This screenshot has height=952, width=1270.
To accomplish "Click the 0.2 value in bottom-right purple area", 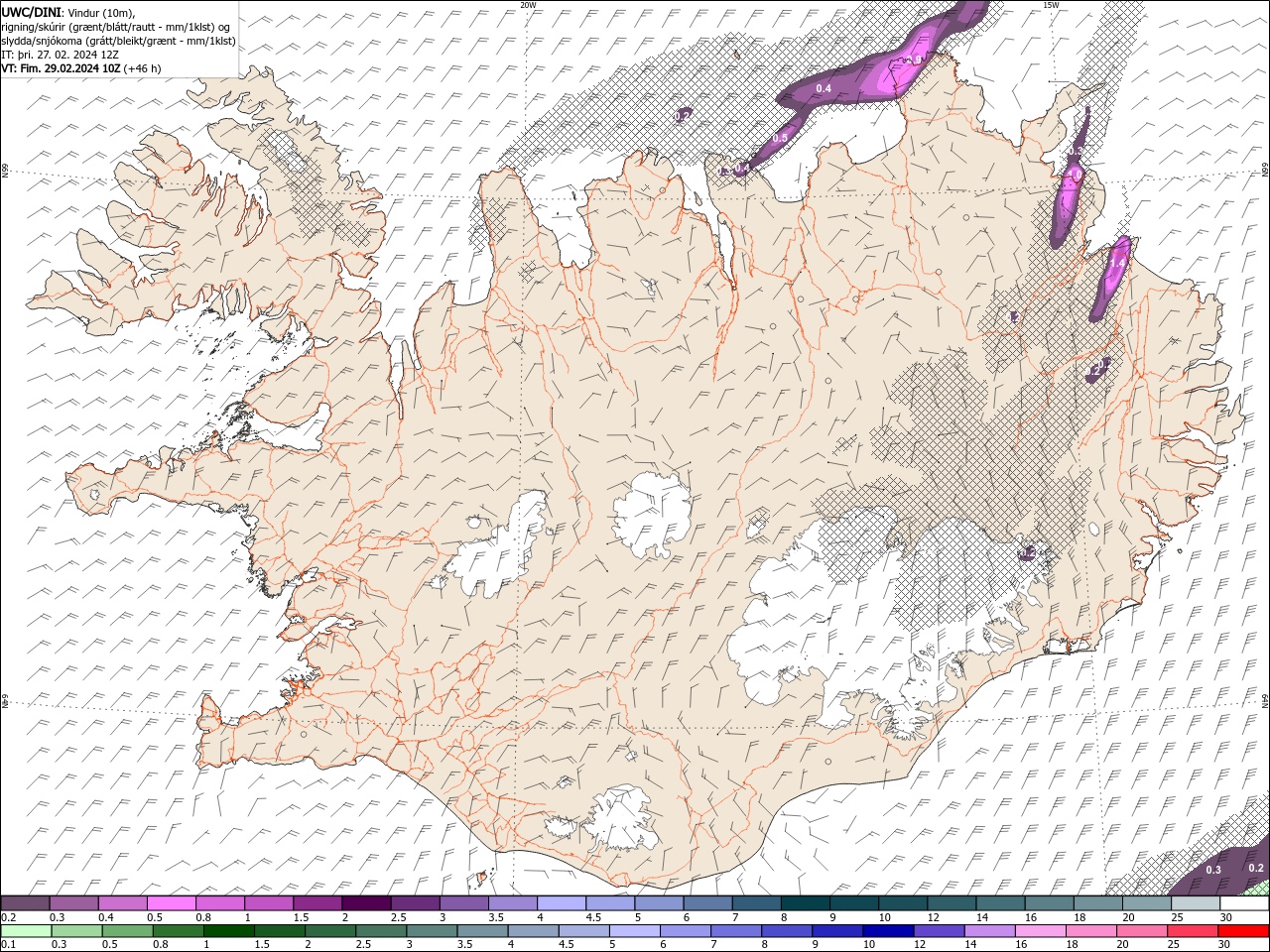I will pos(1256,868).
